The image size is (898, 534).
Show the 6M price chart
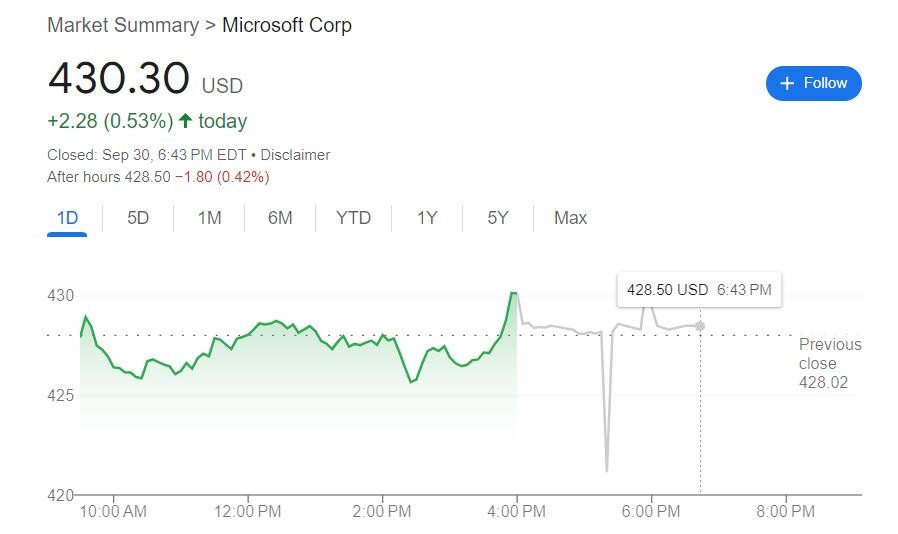(280, 218)
